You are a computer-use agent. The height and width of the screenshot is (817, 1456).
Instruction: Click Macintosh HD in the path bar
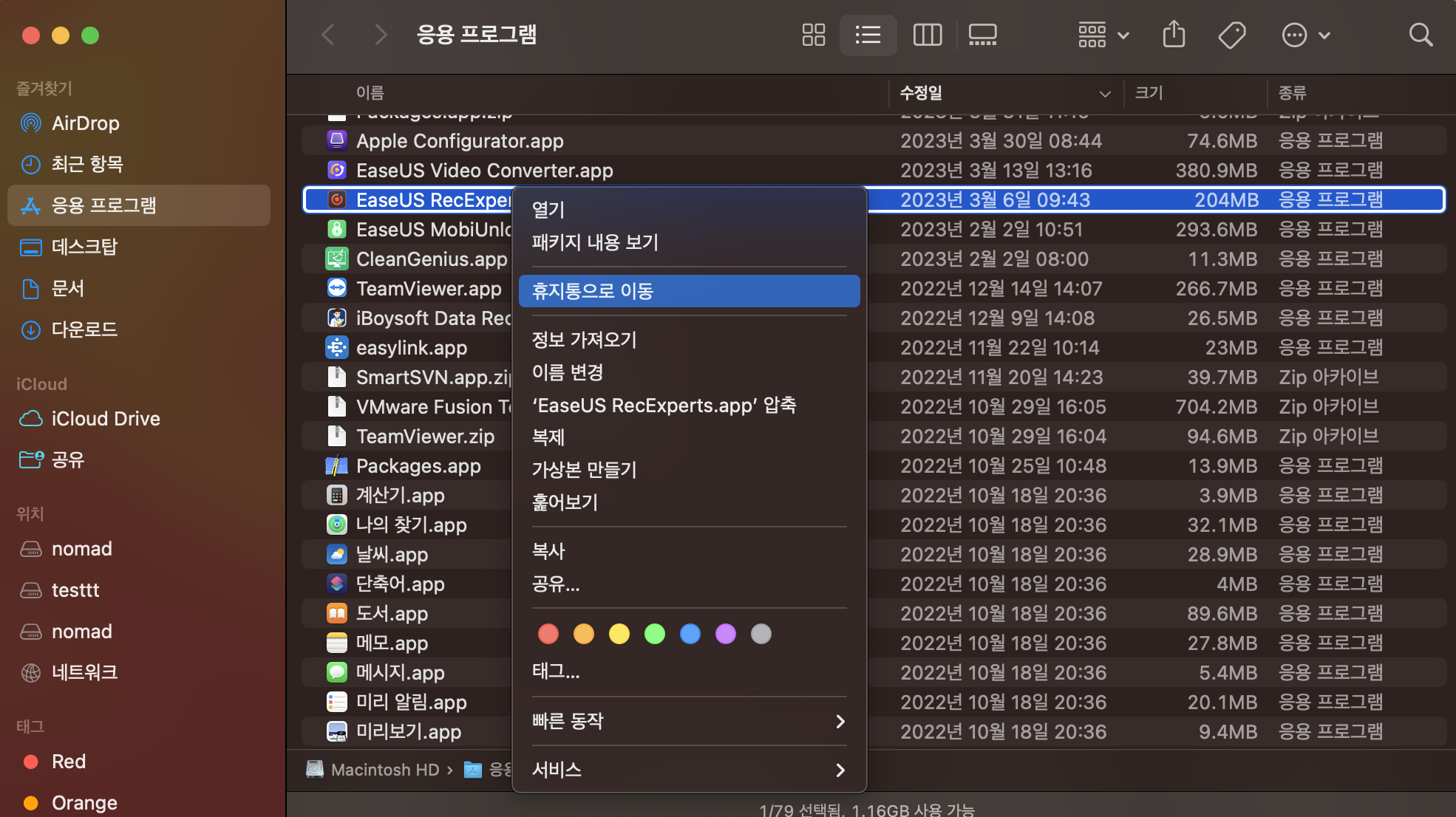pos(385,769)
